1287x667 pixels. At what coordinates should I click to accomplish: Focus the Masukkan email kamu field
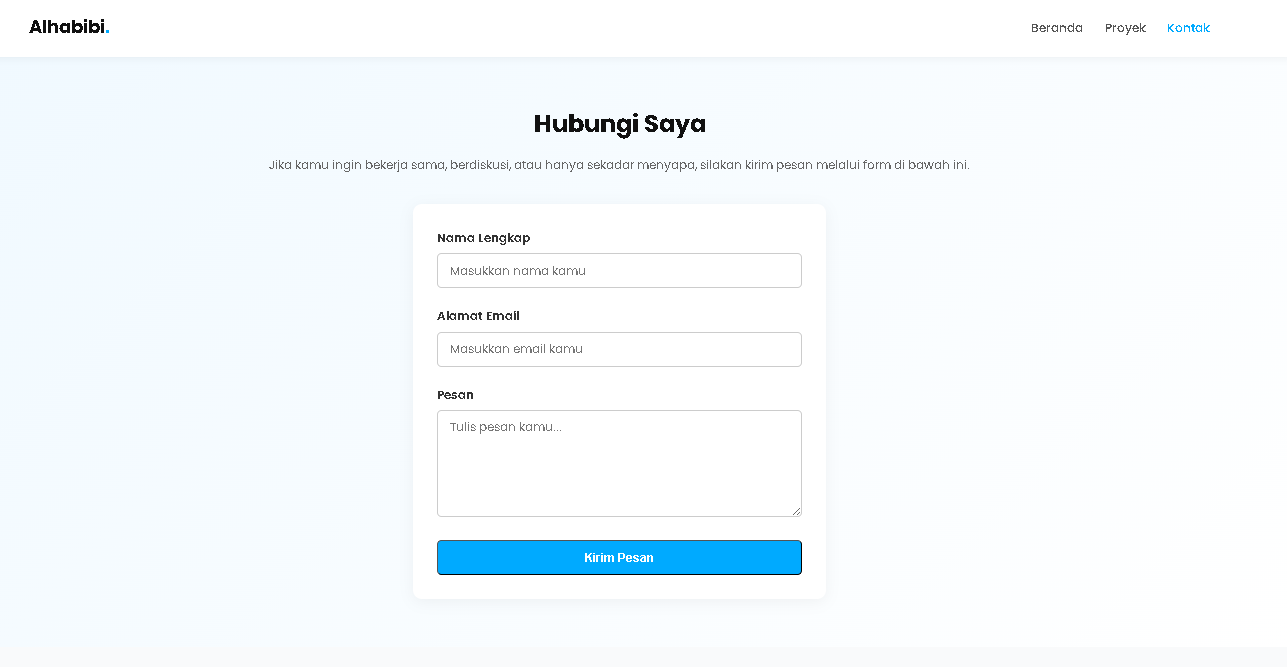click(619, 349)
